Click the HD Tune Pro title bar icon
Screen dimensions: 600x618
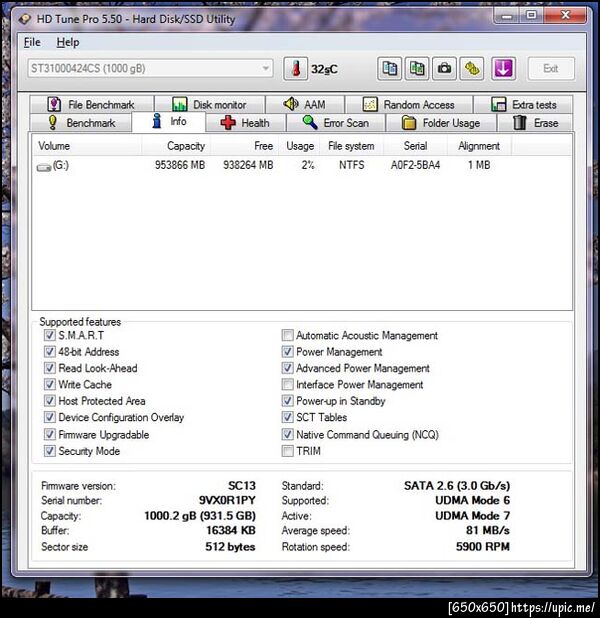24,19
